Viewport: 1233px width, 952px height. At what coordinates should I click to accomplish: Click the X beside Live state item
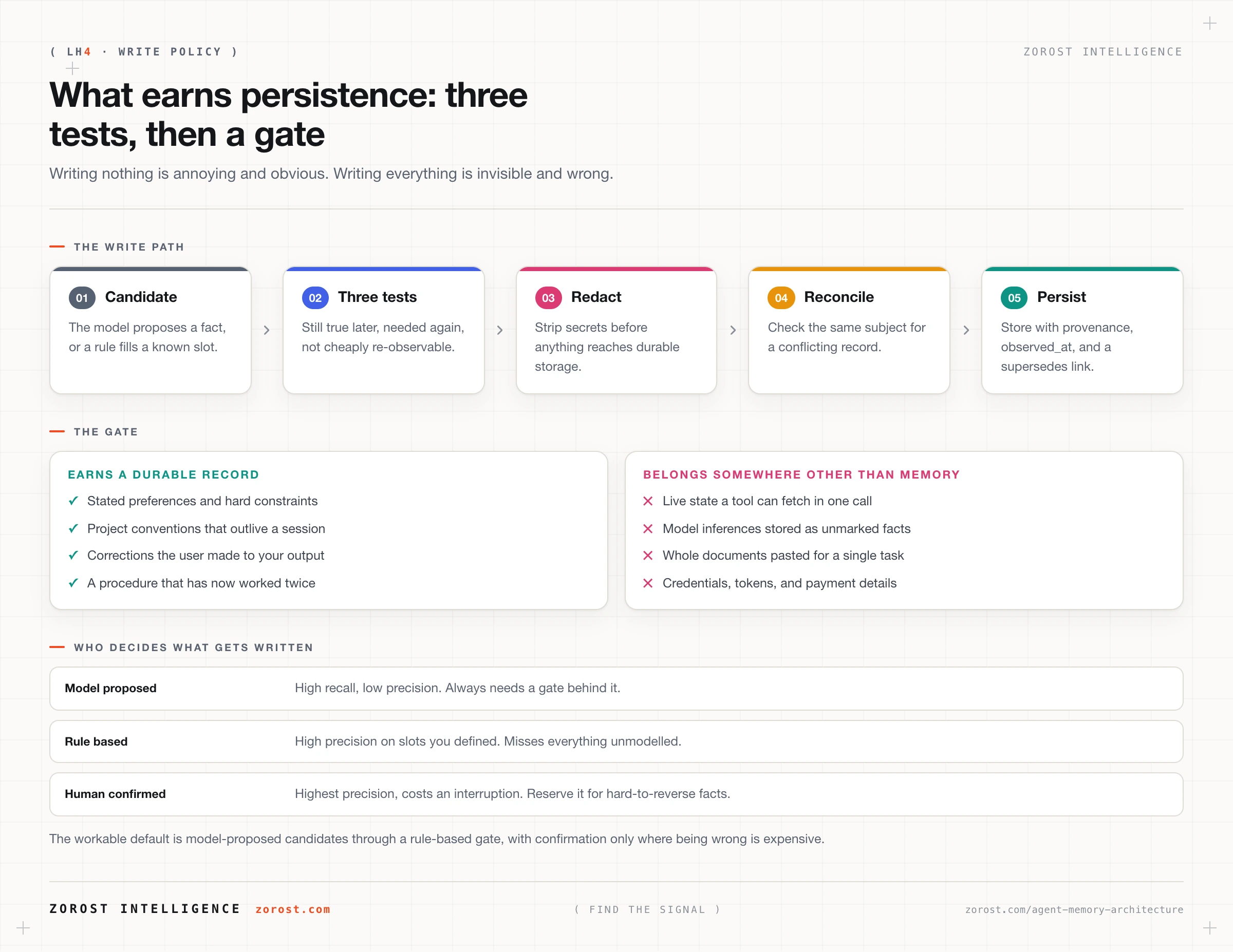(648, 501)
